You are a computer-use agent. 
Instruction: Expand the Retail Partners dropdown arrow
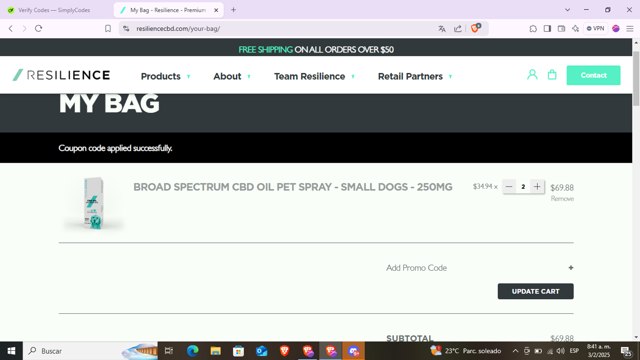point(450,76)
